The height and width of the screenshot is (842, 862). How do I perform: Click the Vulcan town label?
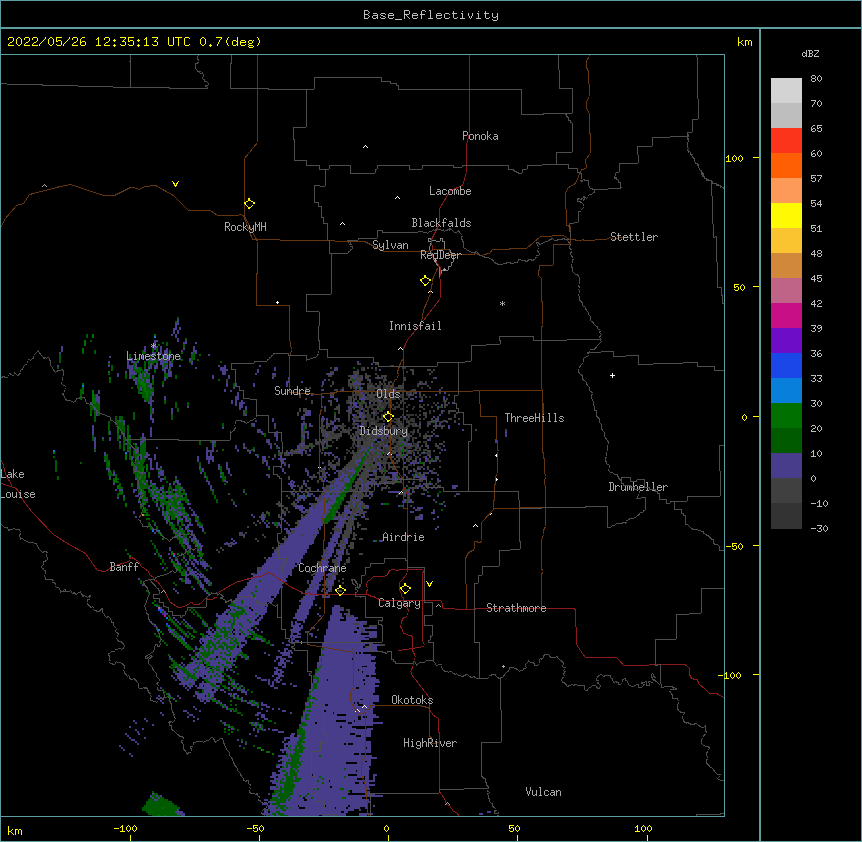tap(543, 792)
